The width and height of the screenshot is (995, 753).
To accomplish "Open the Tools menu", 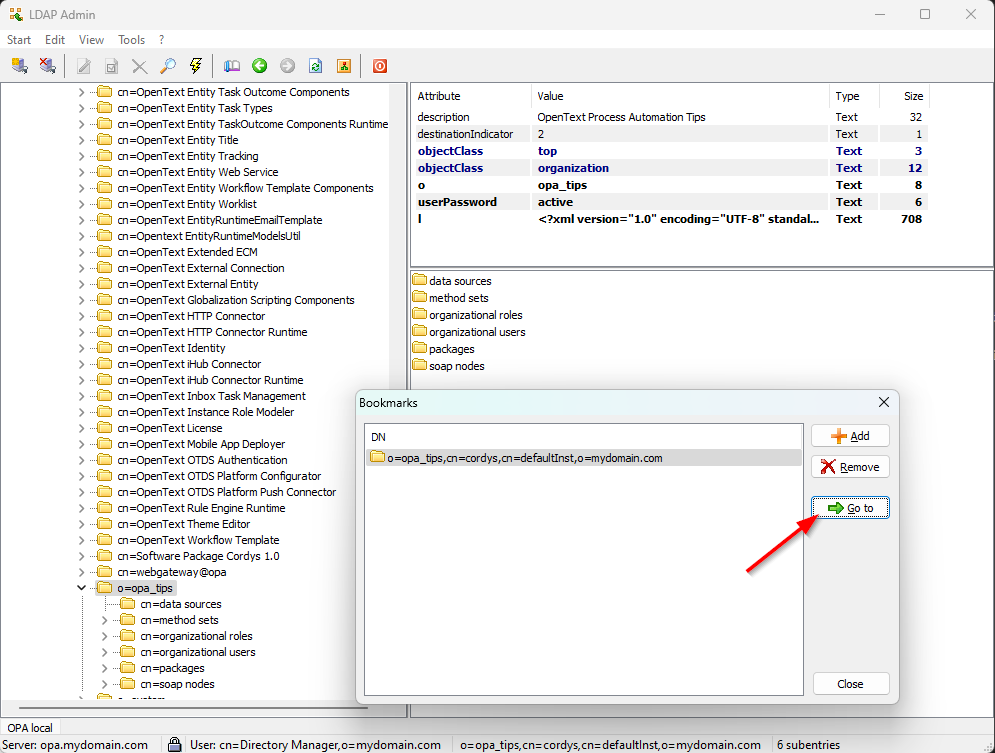I will pyautogui.click(x=131, y=40).
